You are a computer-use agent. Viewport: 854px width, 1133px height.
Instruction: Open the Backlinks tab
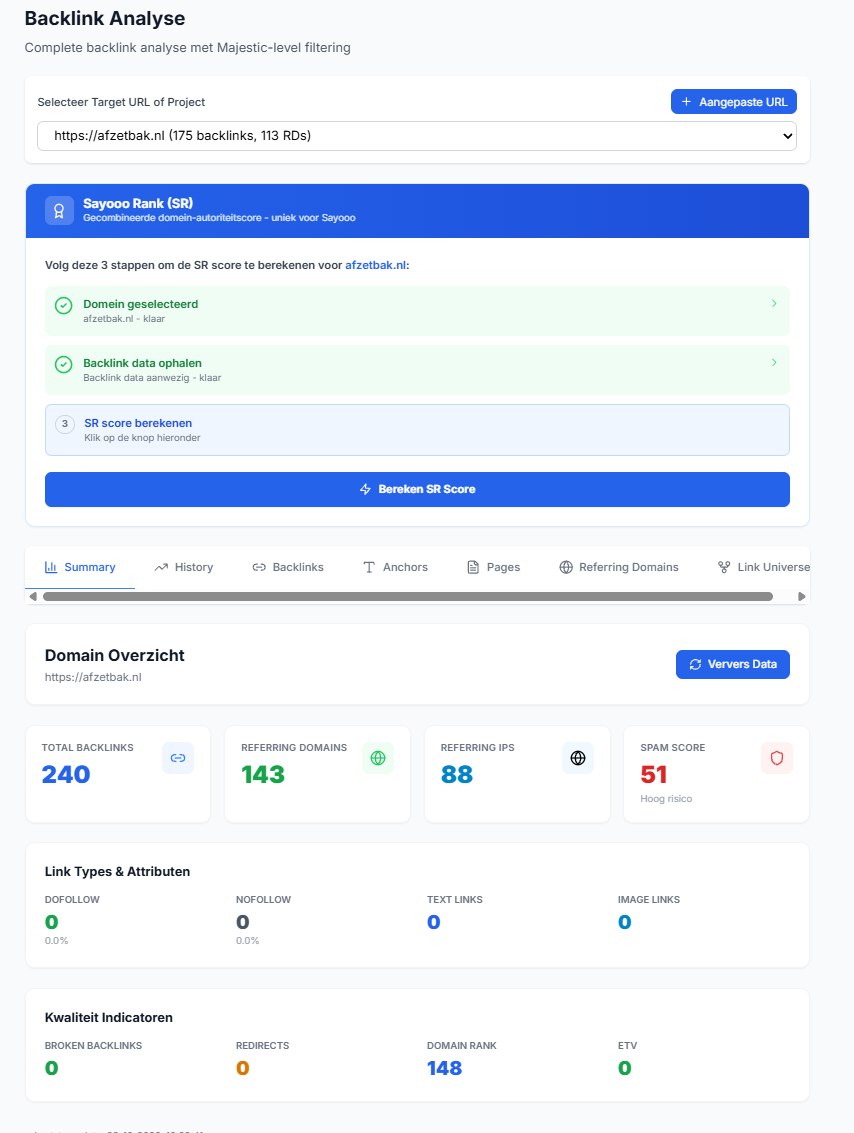[288, 567]
